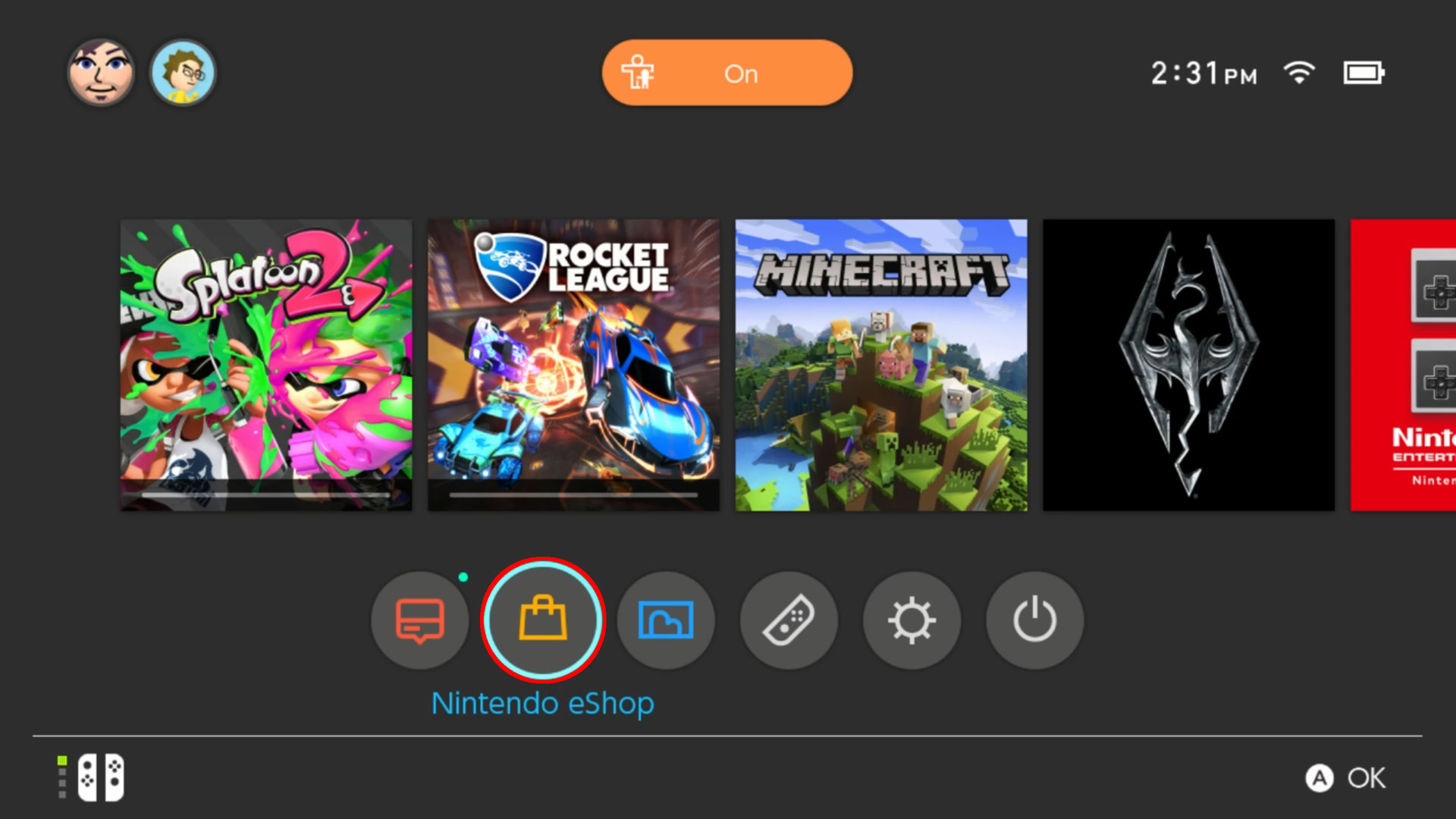Select the News/notifications icon
This screenshot has height=819, width=1456.
(x=419, y=619)
